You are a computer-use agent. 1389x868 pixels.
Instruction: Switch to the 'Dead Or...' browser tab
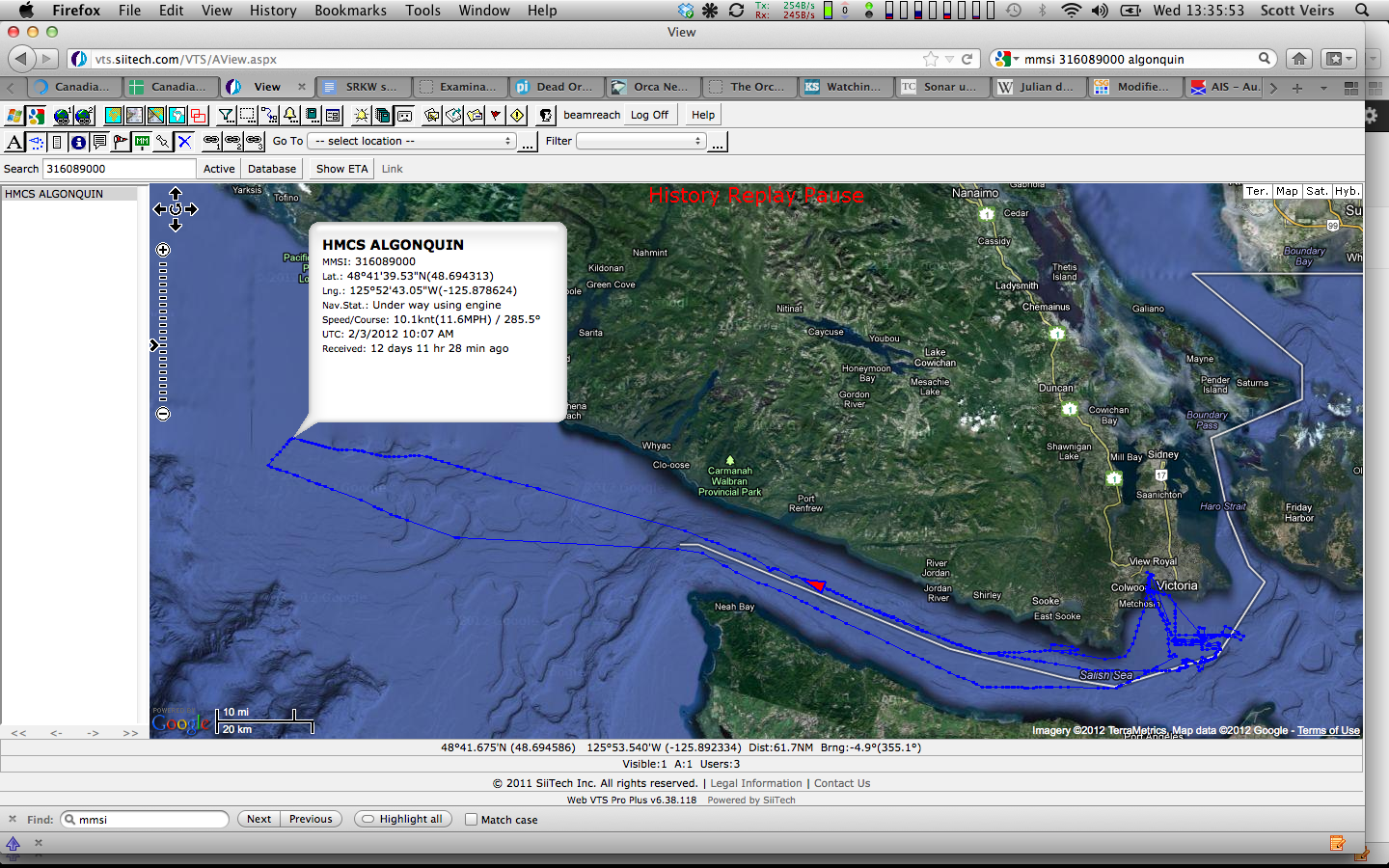[557, 87]
